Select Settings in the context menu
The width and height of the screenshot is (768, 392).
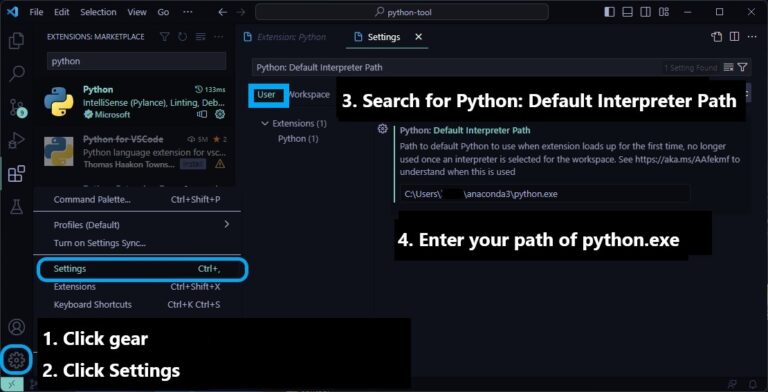click(142, 269)
